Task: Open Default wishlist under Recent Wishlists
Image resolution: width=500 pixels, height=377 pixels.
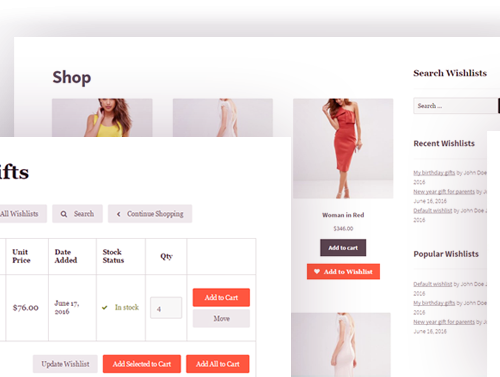Action: pos(433,211)
